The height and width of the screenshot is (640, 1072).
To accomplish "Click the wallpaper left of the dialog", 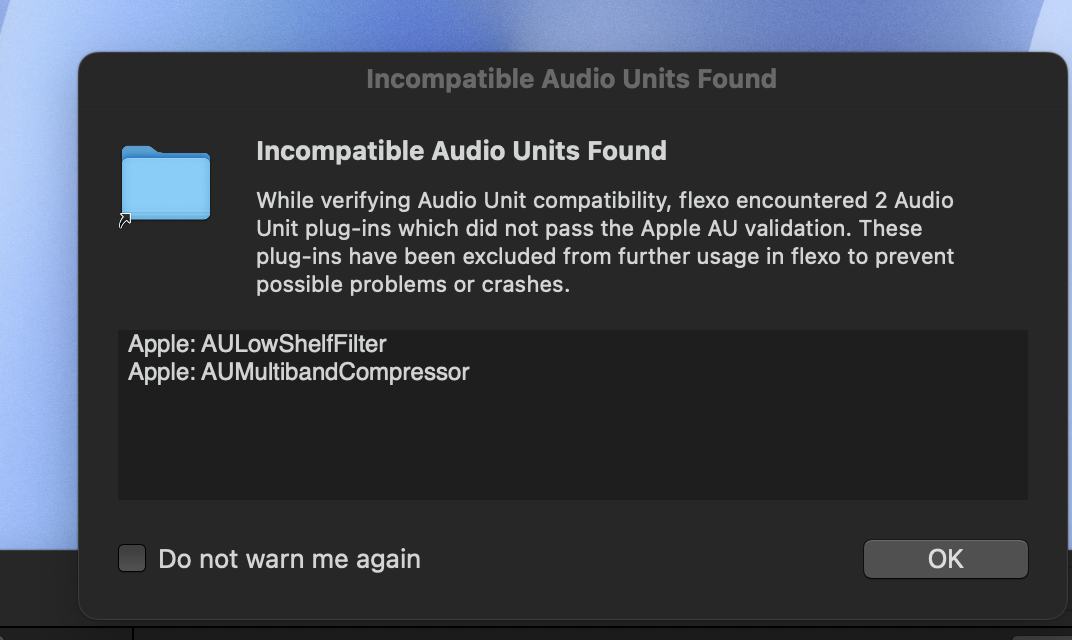I will coord(38,300).
